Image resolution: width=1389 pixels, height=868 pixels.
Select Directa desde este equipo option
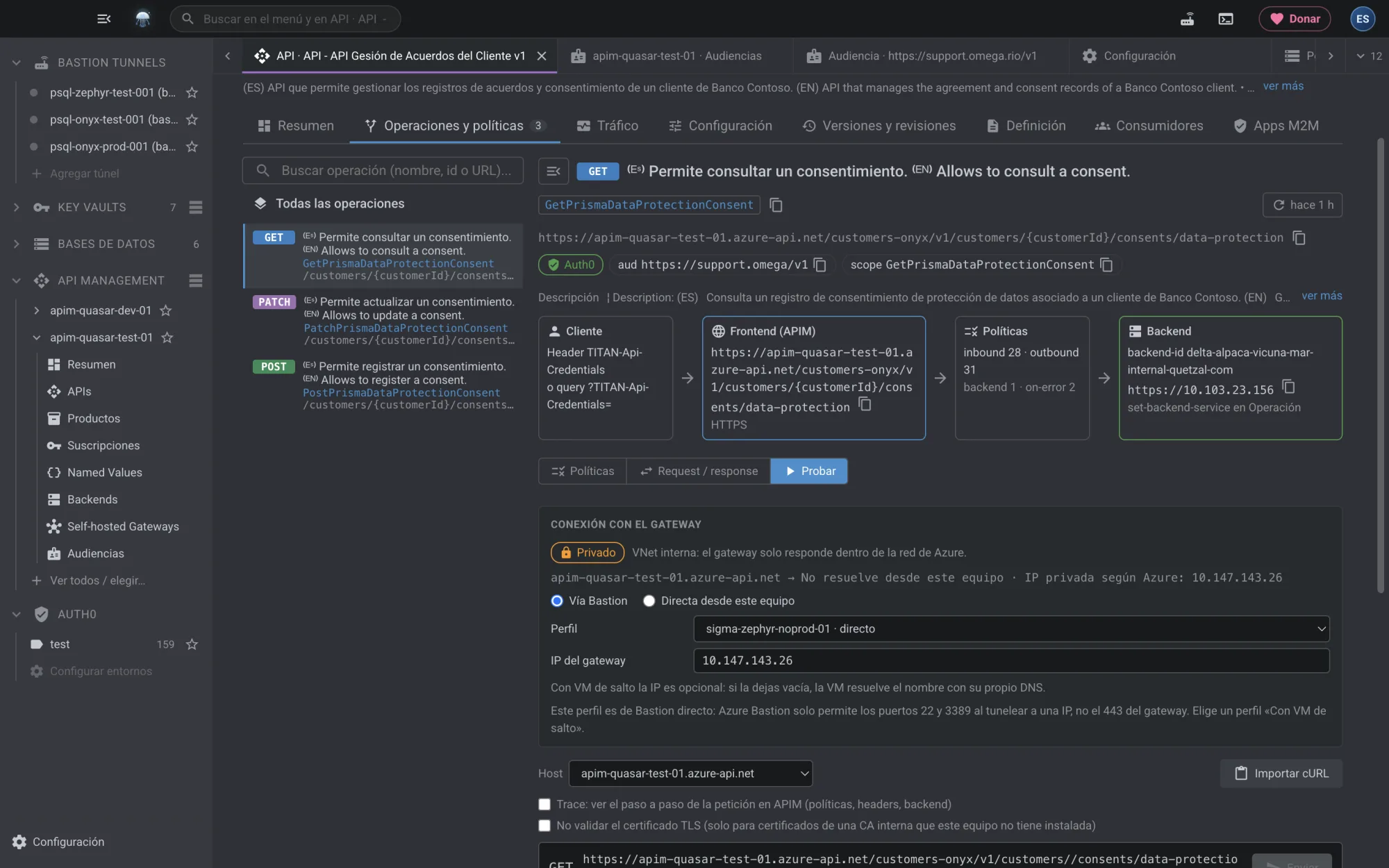pos(649,601)
